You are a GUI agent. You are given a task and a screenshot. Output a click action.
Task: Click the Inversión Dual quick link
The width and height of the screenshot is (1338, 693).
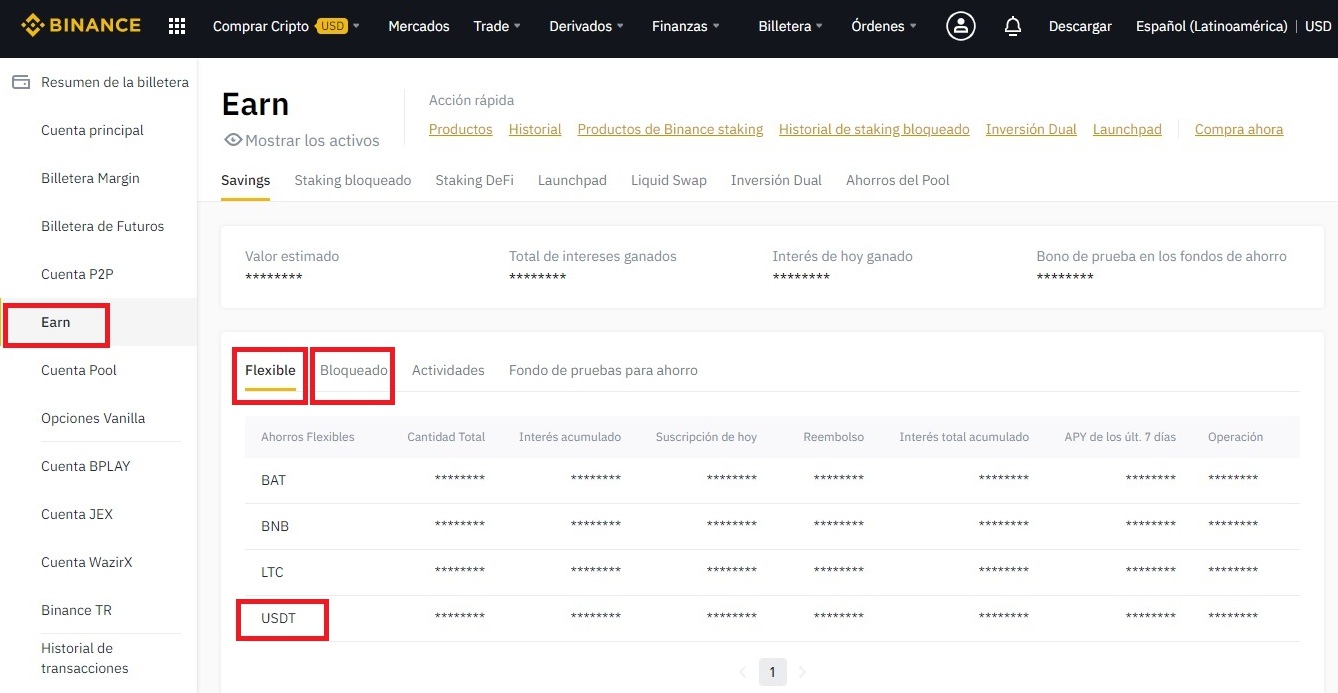1031,129
